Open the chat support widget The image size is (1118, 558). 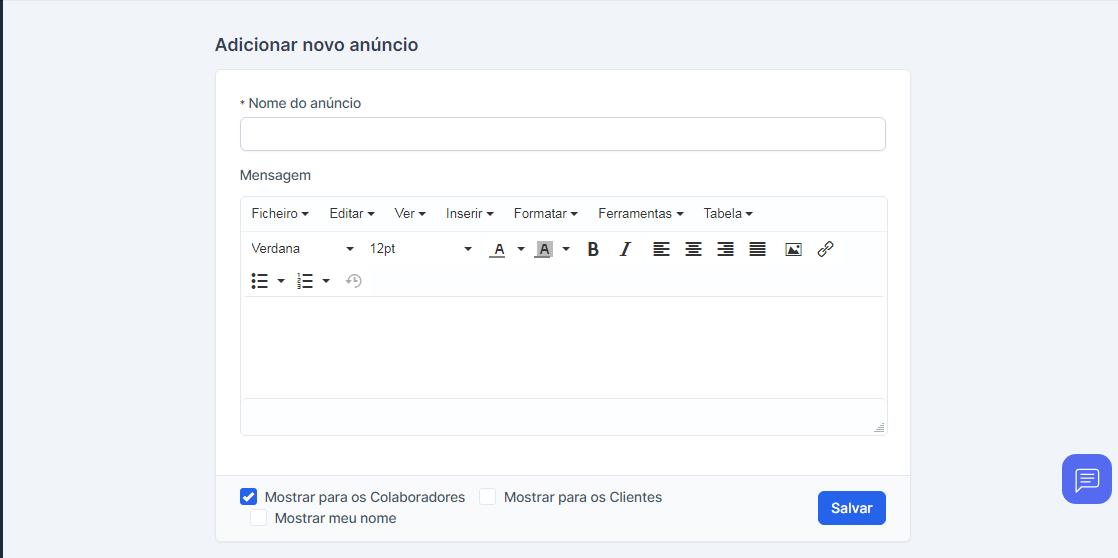1086,479
